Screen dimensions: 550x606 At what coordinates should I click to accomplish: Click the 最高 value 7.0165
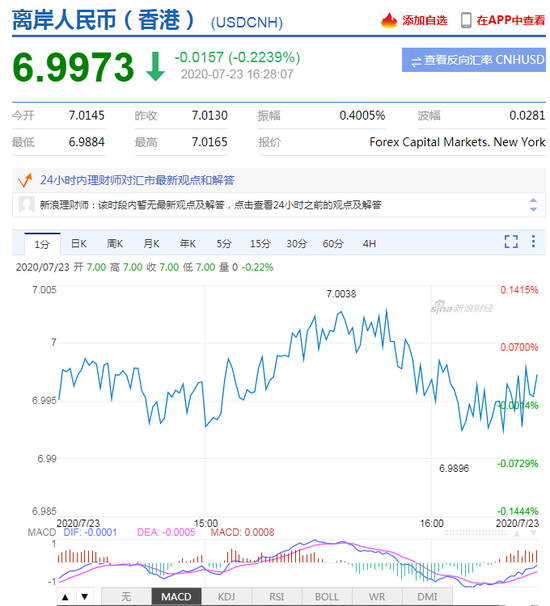210,142
